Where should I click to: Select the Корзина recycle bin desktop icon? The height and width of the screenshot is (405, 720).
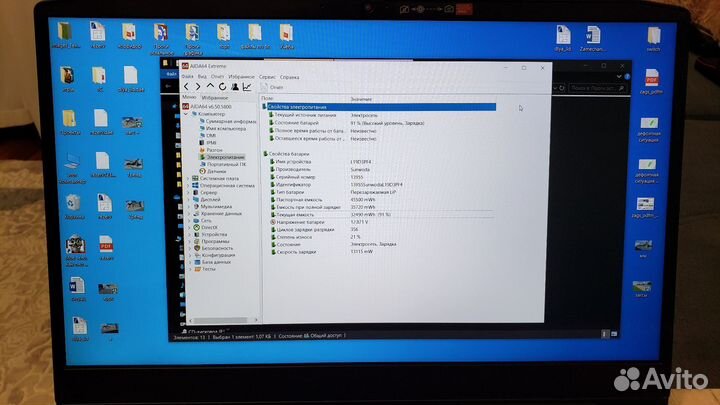tap(74, 207)
